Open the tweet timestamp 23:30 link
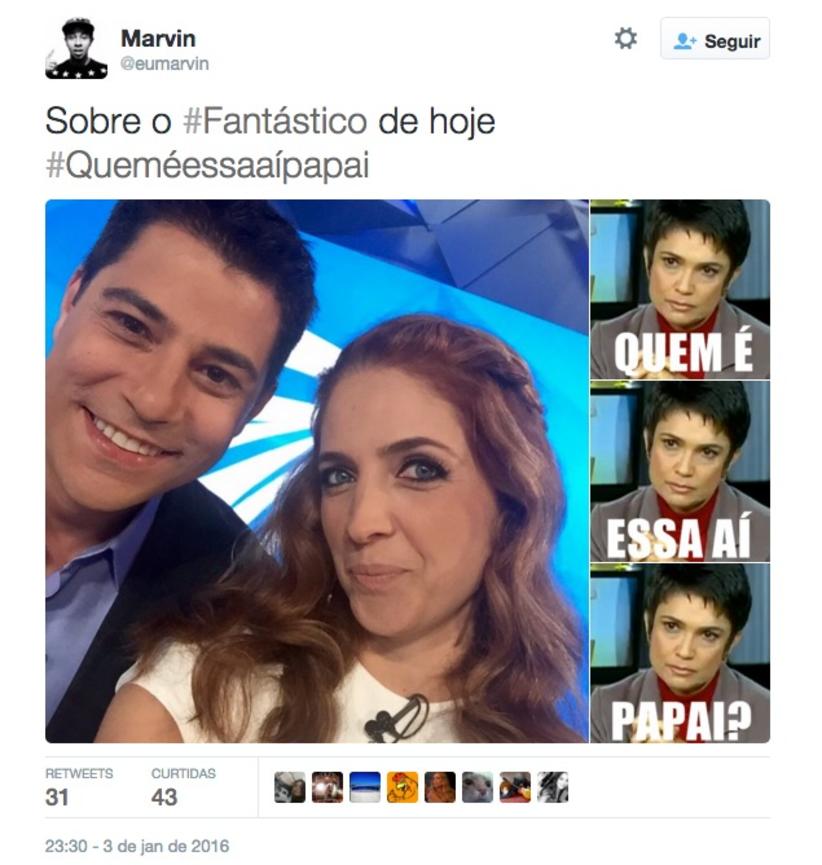822x865 pixels. (x=137, y=846)
